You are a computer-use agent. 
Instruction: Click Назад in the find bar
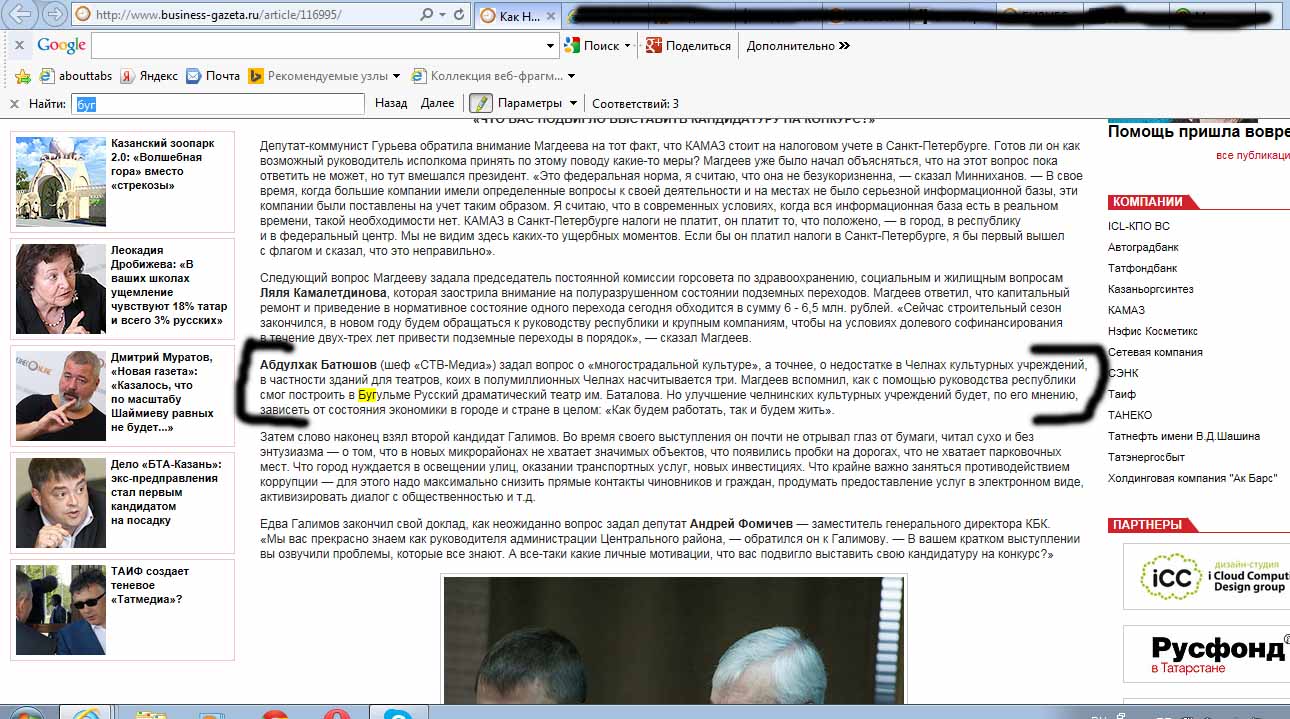pos(391,103)
